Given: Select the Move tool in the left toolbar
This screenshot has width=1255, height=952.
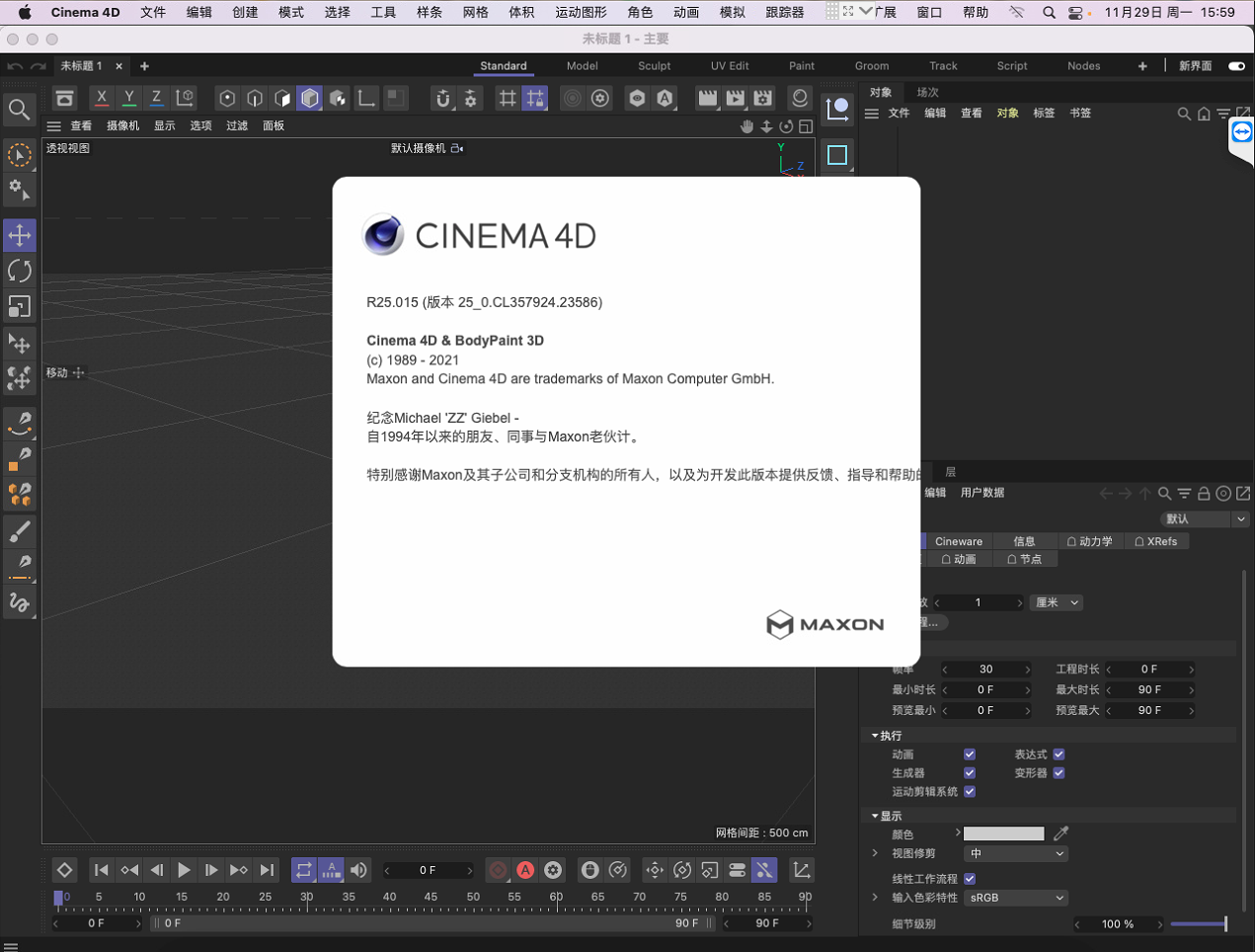Looking at the screenshot, I should point(20,235).
